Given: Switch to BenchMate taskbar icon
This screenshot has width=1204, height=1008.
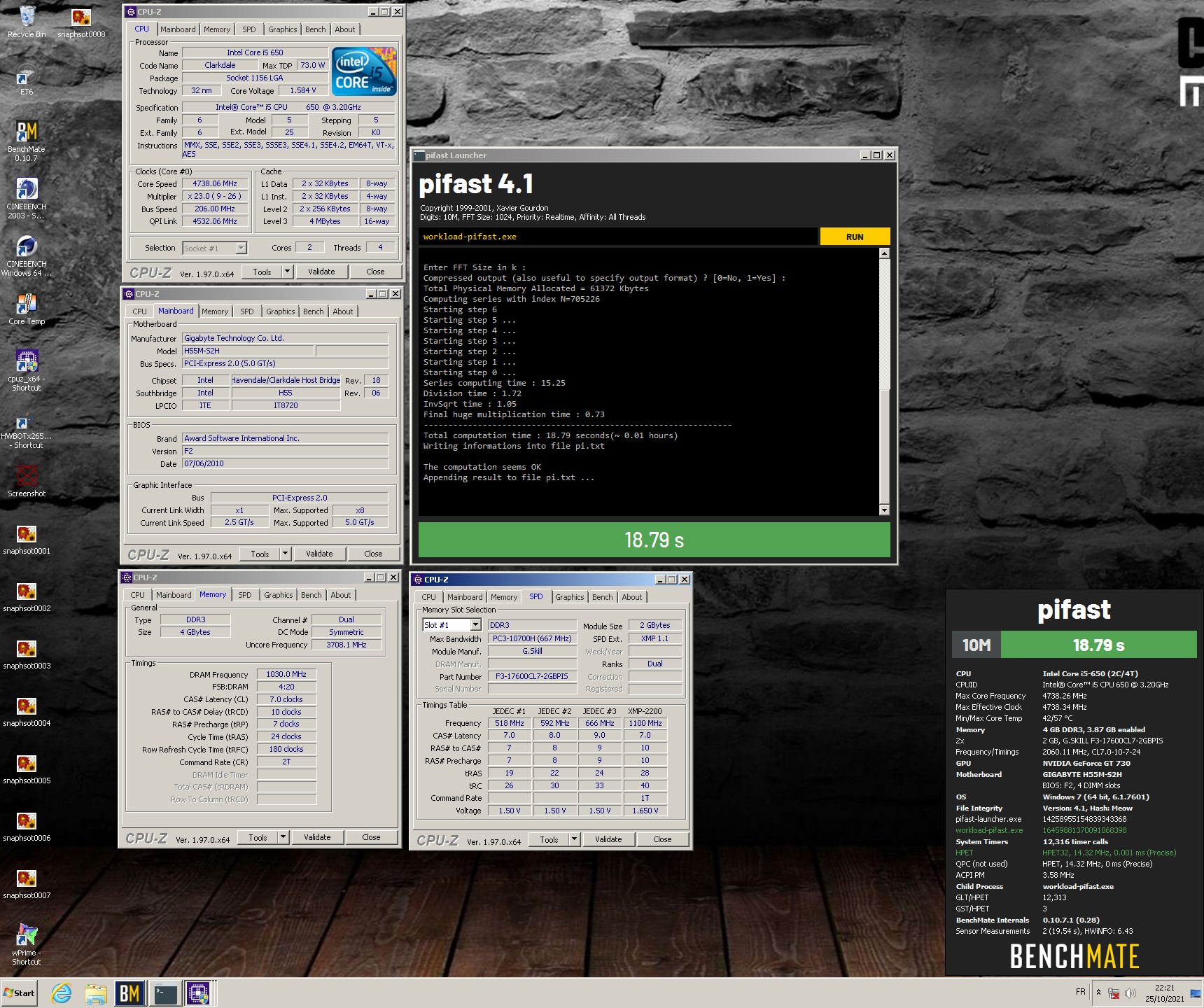Looking at the screenshot, I should (129, 993).
